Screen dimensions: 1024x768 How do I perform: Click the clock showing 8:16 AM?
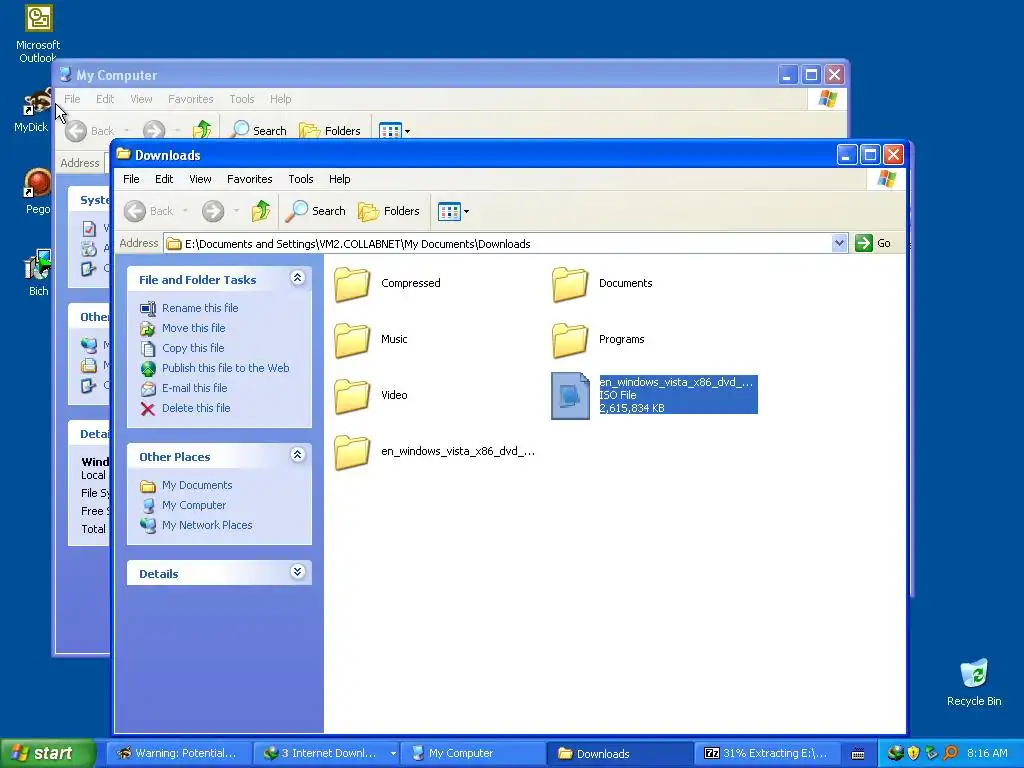coord(987,754)
